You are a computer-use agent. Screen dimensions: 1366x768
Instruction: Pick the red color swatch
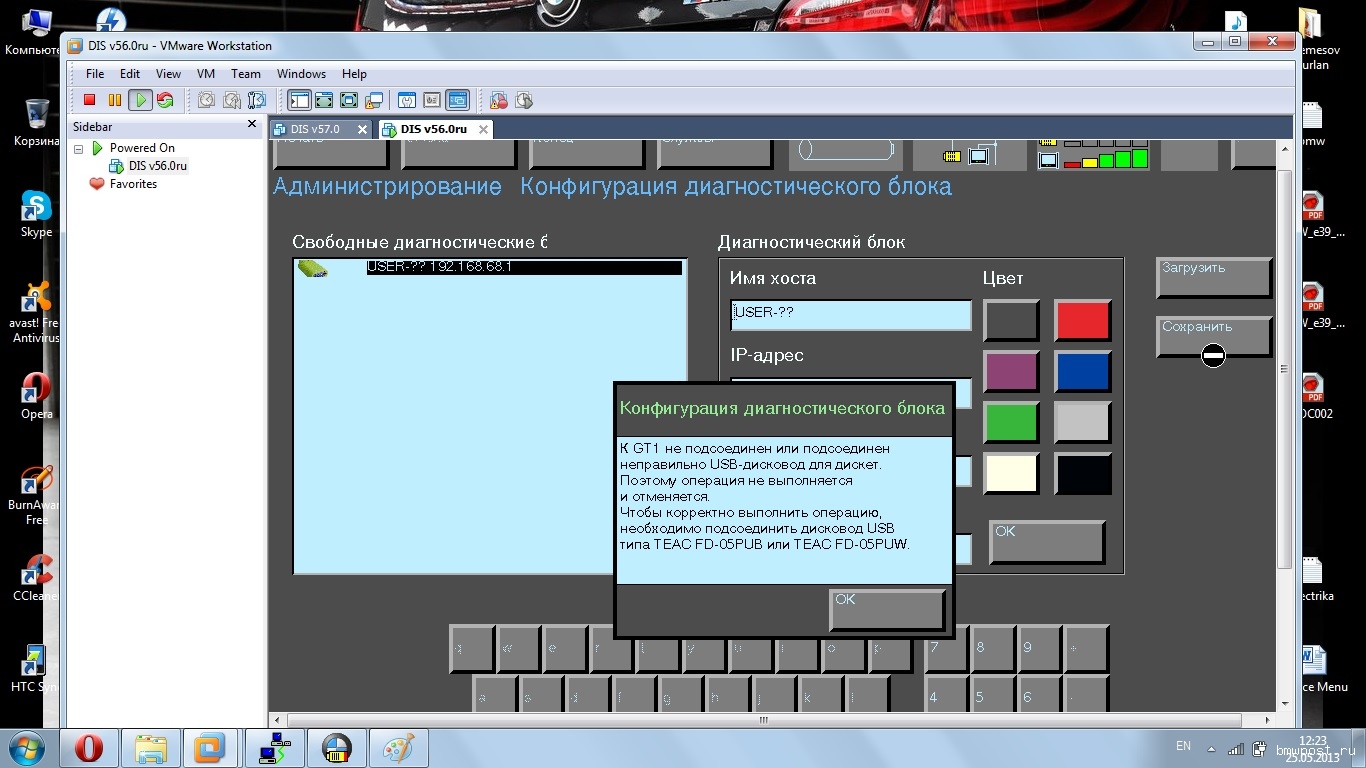1082,321
